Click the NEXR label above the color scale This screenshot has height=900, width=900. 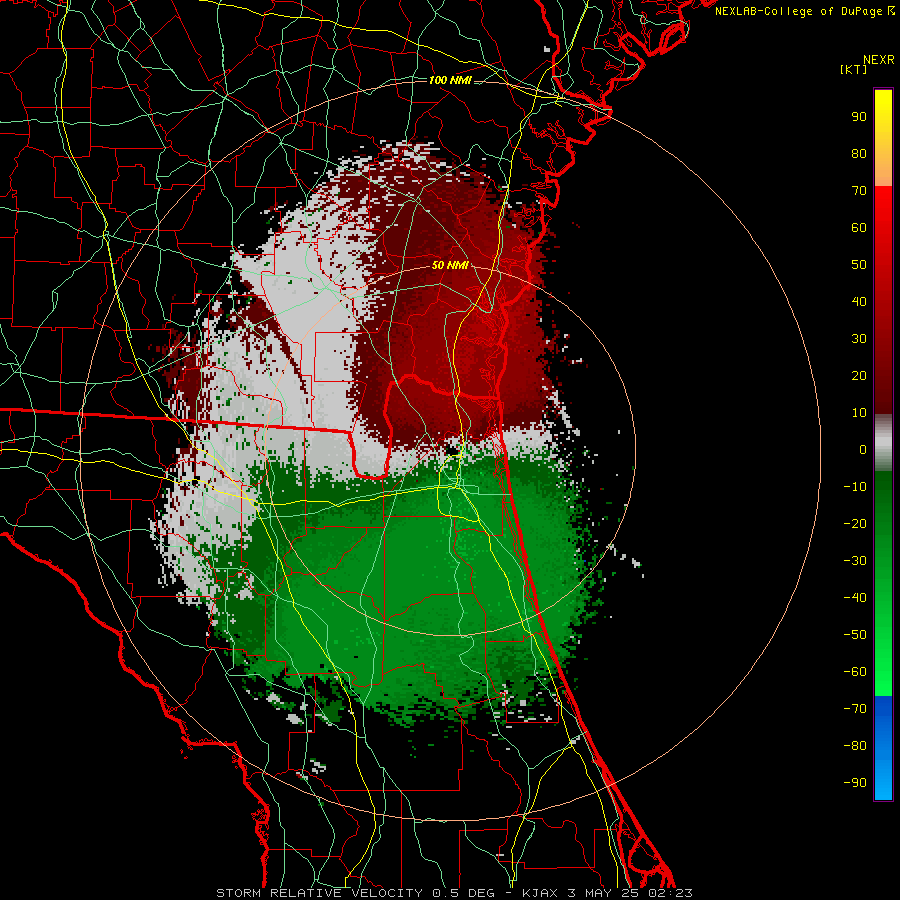(x=879, y=60)
